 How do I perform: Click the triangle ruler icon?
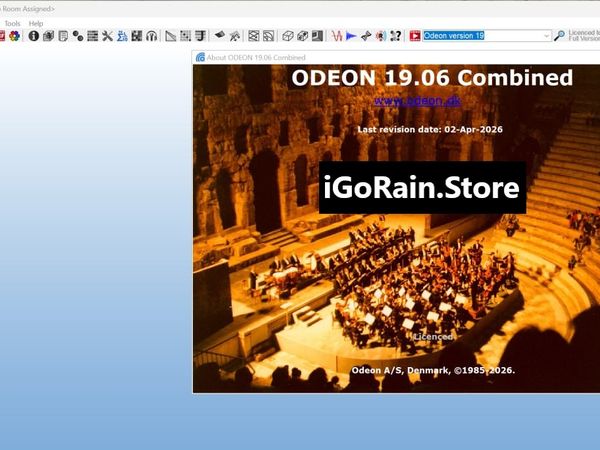(171, 36)
